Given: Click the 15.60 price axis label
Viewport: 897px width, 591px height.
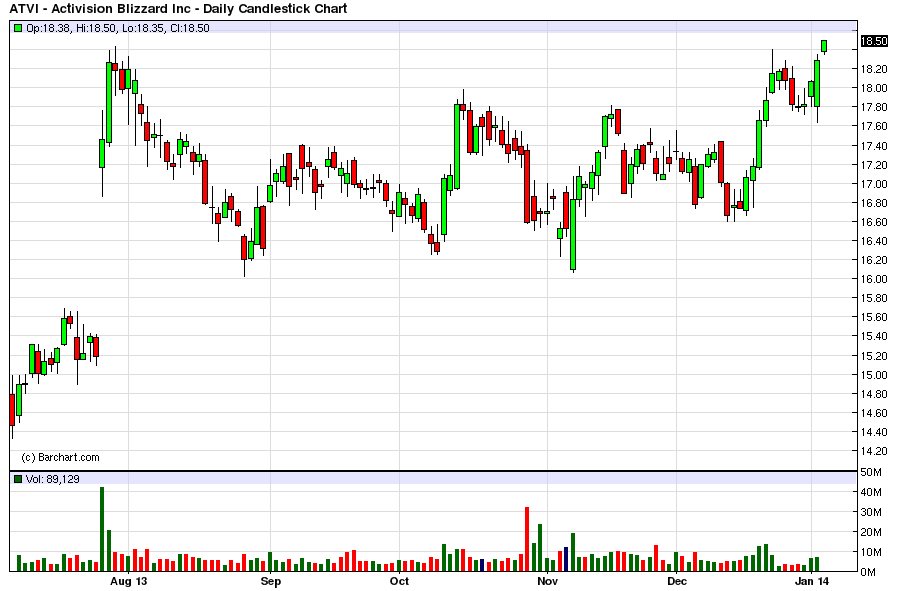Looking at the screenshot, I should tap(874, 318).
